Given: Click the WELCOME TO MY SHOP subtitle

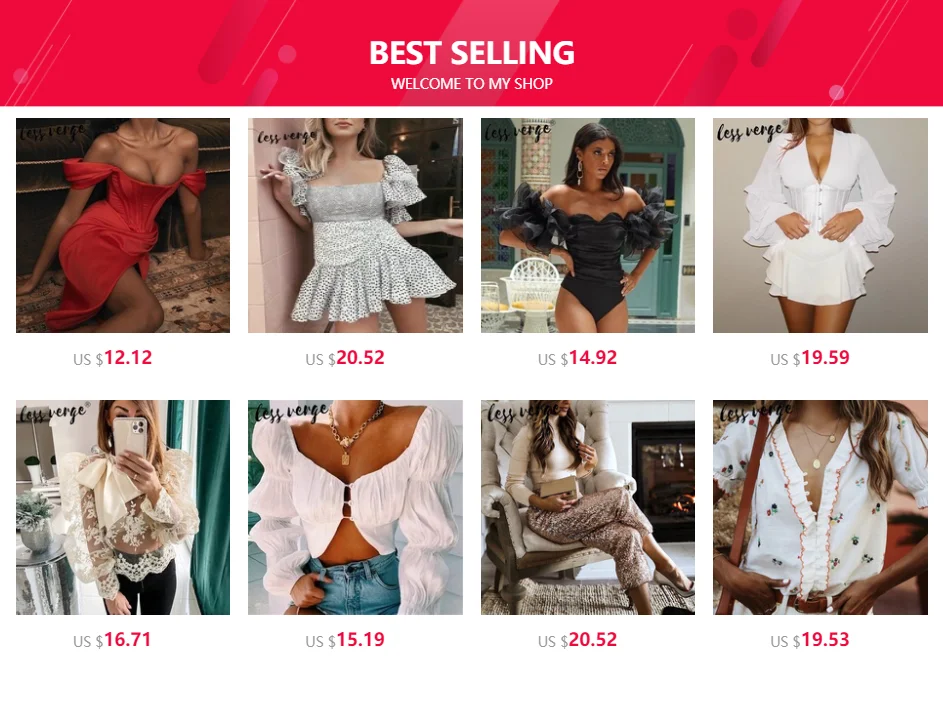Looking at the screenshot, I should click(x=472, y=84).
